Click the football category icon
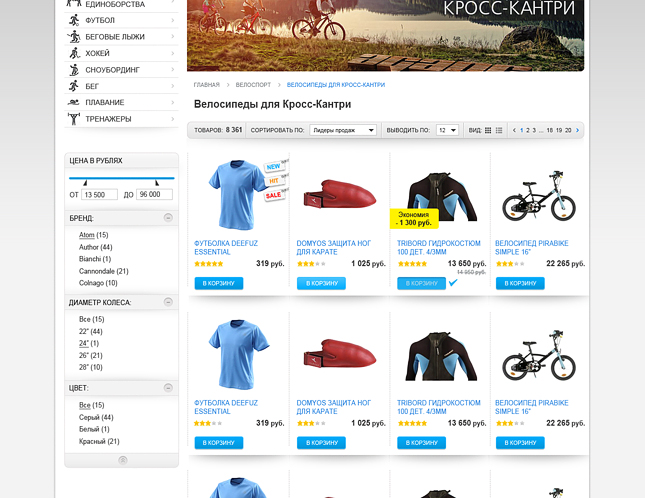 (x=74, y=20)
